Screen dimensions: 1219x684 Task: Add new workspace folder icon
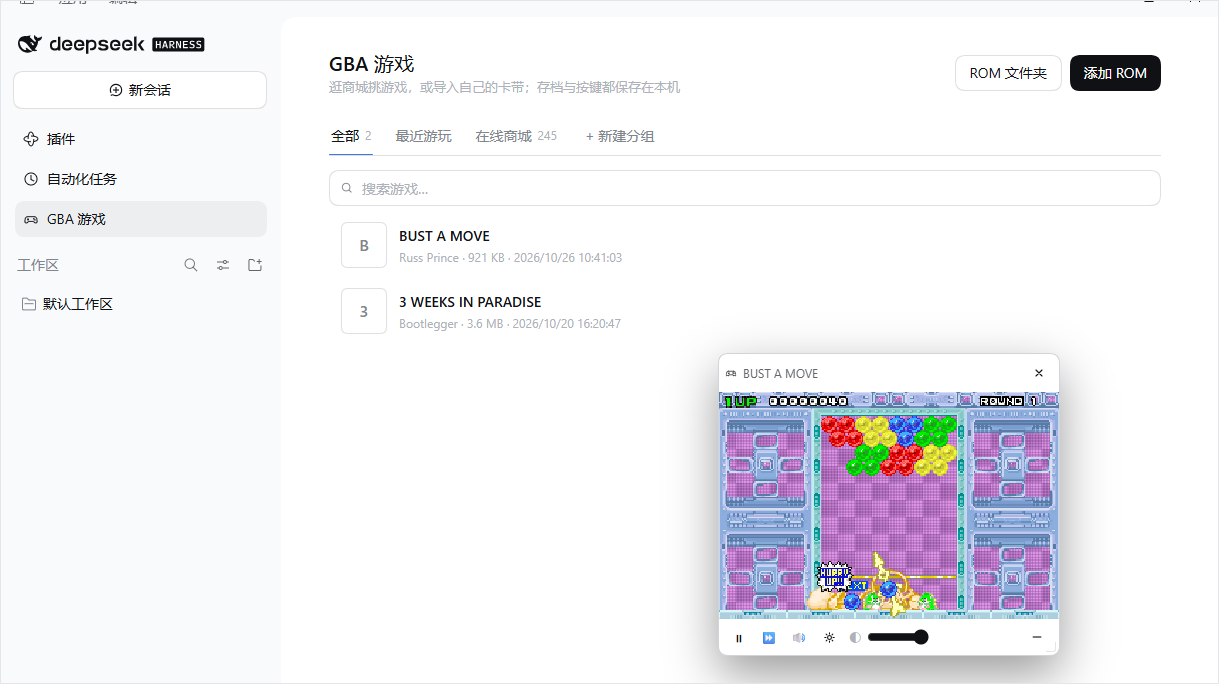click(x=255, y=265)
